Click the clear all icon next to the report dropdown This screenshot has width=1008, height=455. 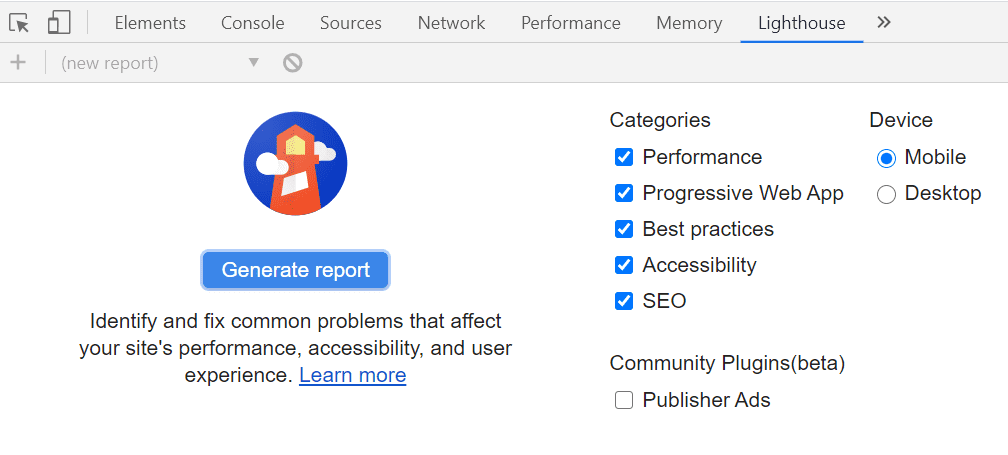(292, 63)
